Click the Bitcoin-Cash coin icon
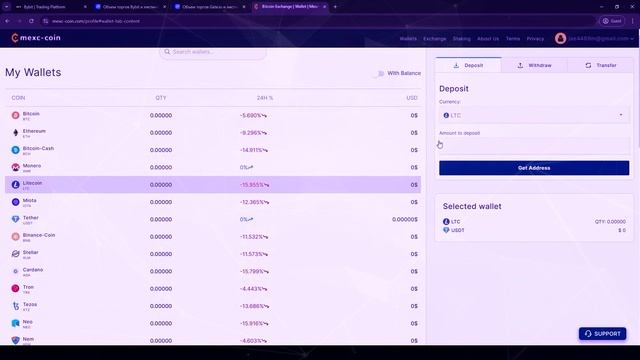The width and height of the screenshot is (640, 360). tap(16, 150)
